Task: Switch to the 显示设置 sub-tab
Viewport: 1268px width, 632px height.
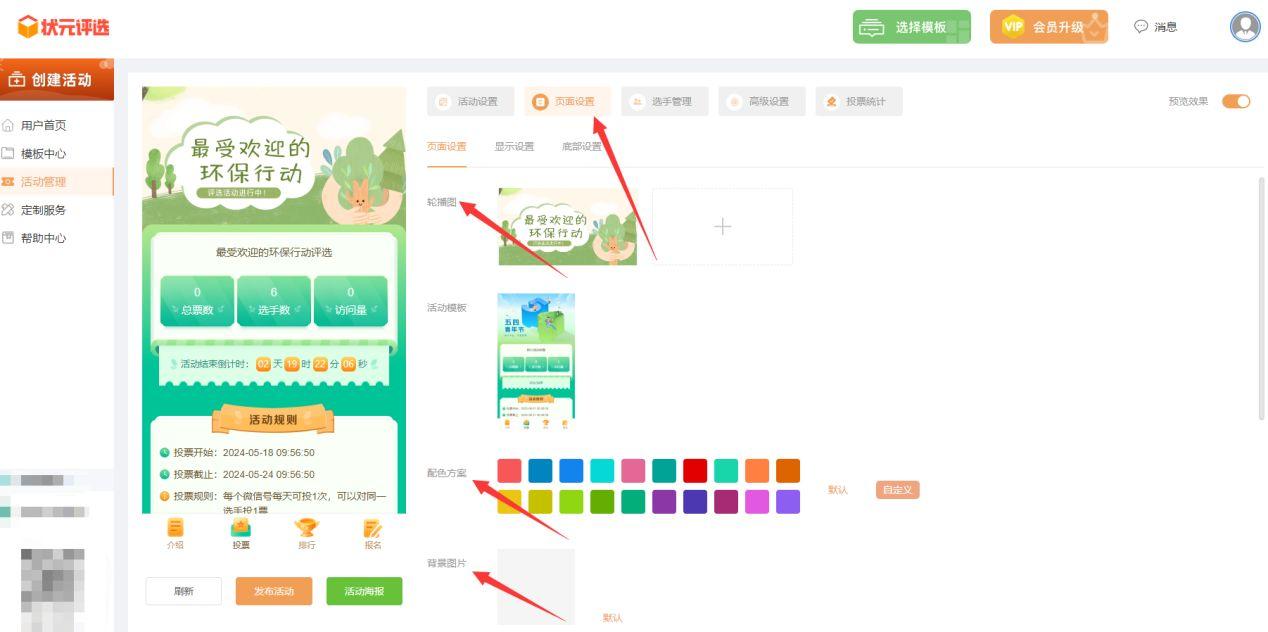Action: 512,145
